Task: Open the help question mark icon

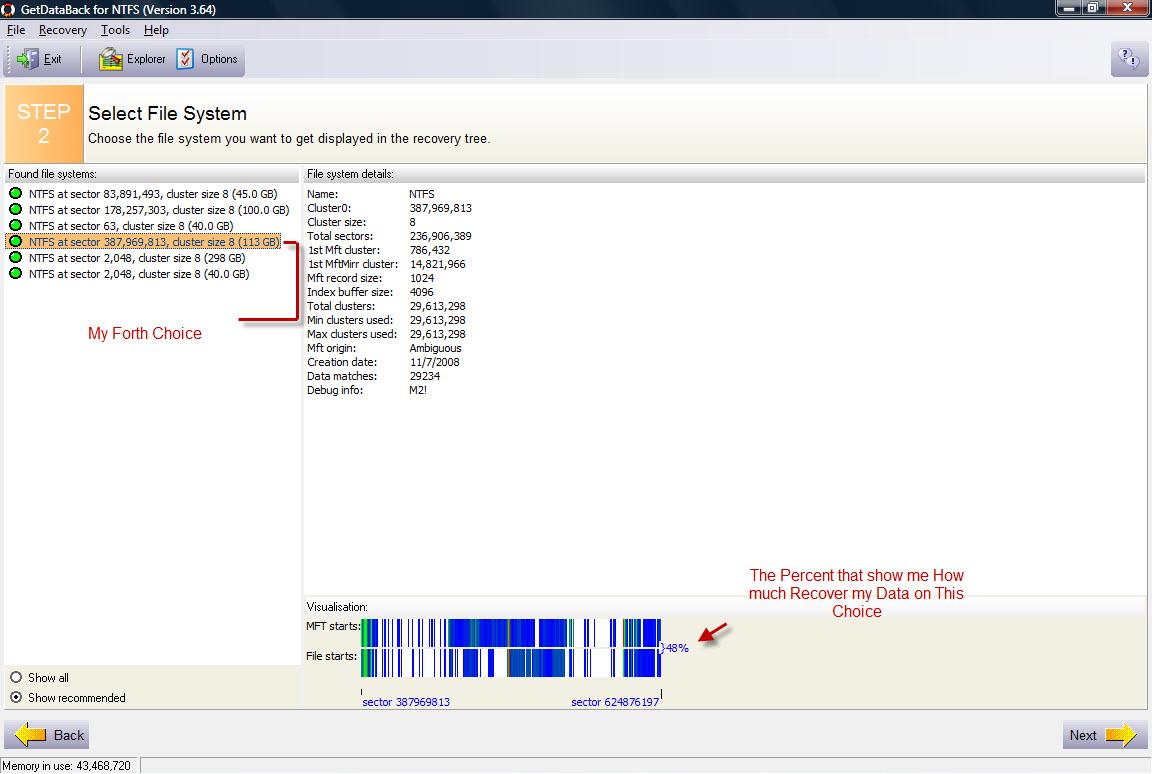Action: (1128, 58)
